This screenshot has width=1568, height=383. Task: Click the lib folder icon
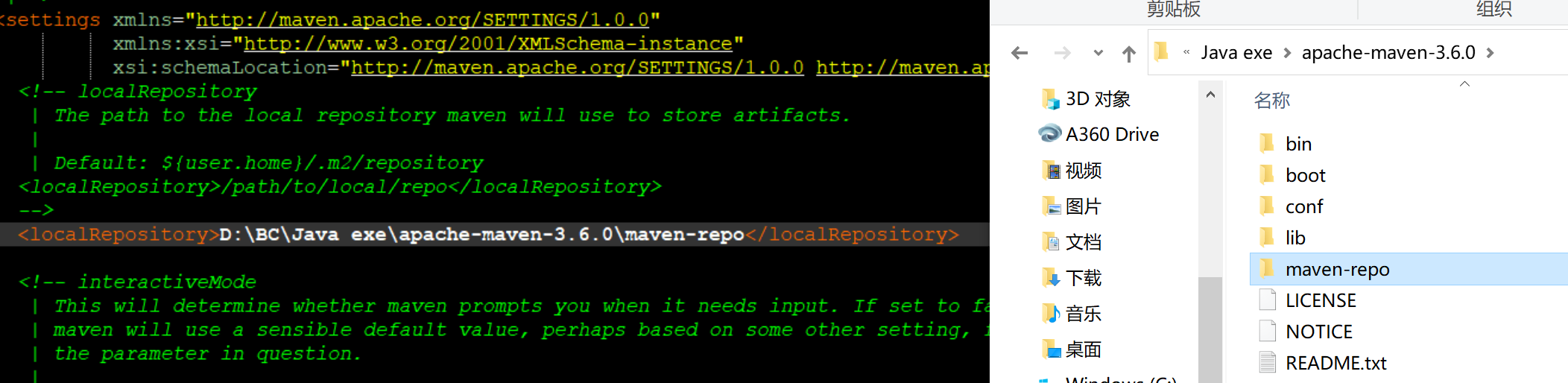pos(1266,237)
